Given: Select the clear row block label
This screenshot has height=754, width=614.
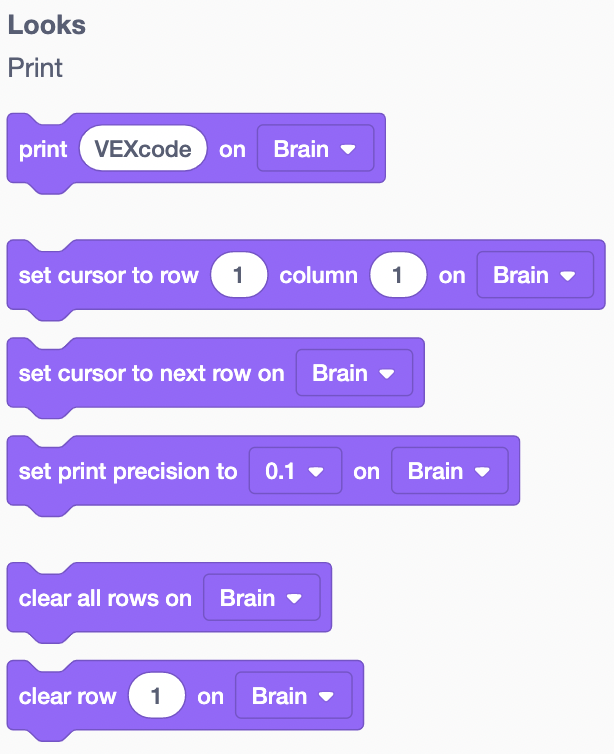Looking at the screenshot, I should tap(67, 697).
